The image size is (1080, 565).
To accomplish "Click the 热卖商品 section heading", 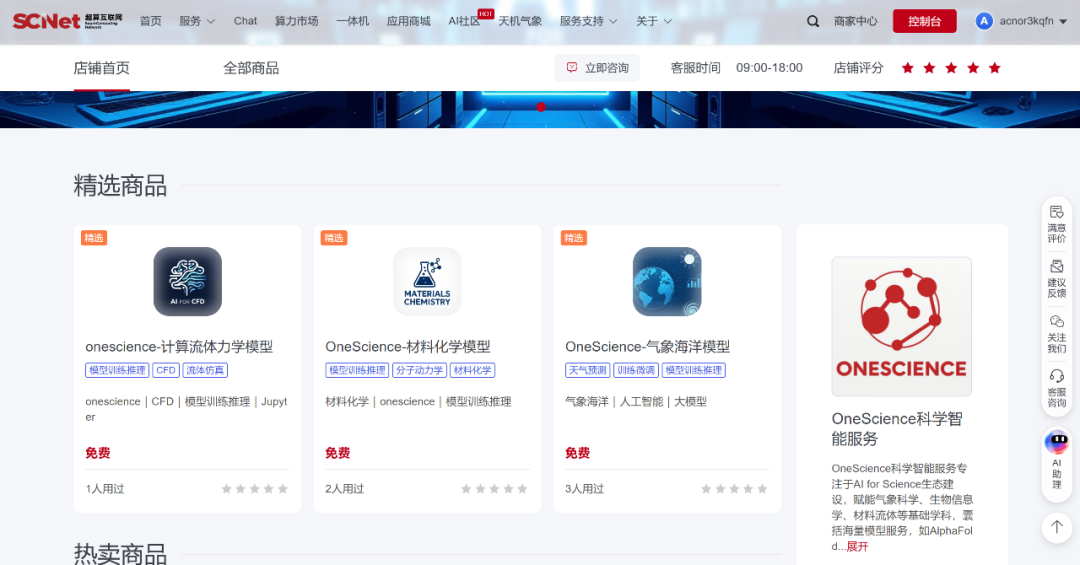I will (x=120, y=553).
